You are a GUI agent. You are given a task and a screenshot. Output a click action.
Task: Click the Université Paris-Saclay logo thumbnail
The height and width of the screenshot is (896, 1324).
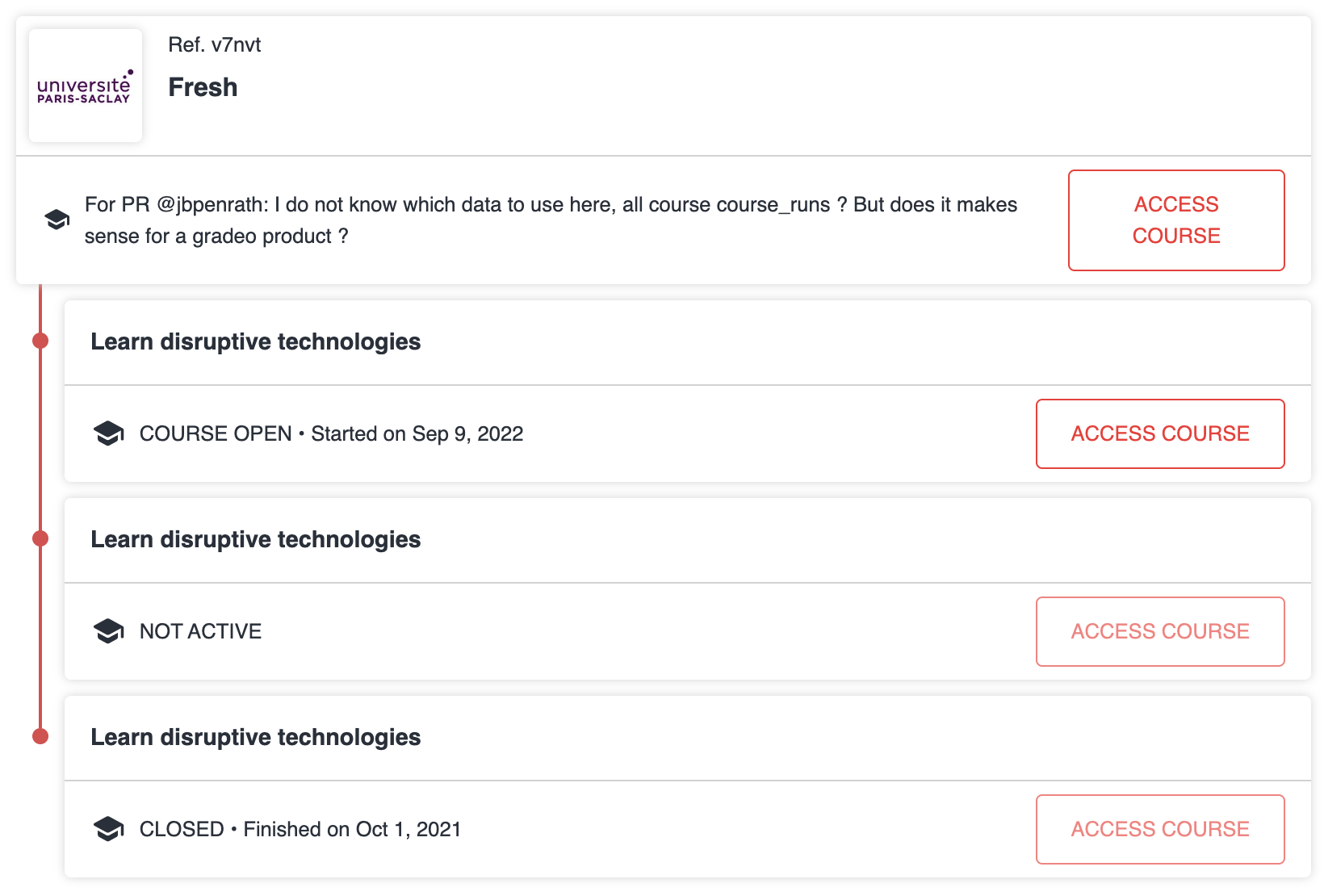coord(86,86)
